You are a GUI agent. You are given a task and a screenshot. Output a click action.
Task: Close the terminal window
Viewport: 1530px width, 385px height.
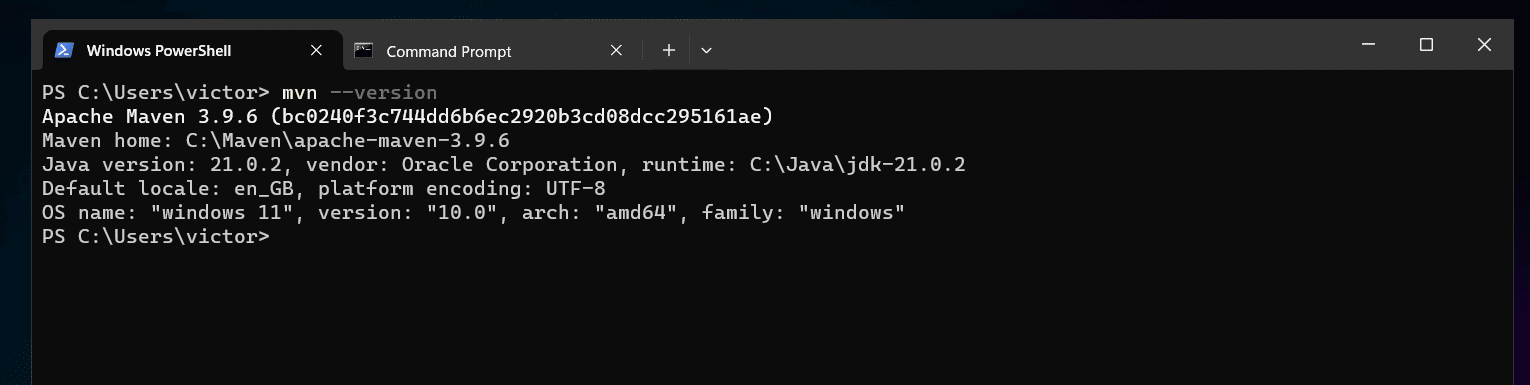click(1484, 45)
